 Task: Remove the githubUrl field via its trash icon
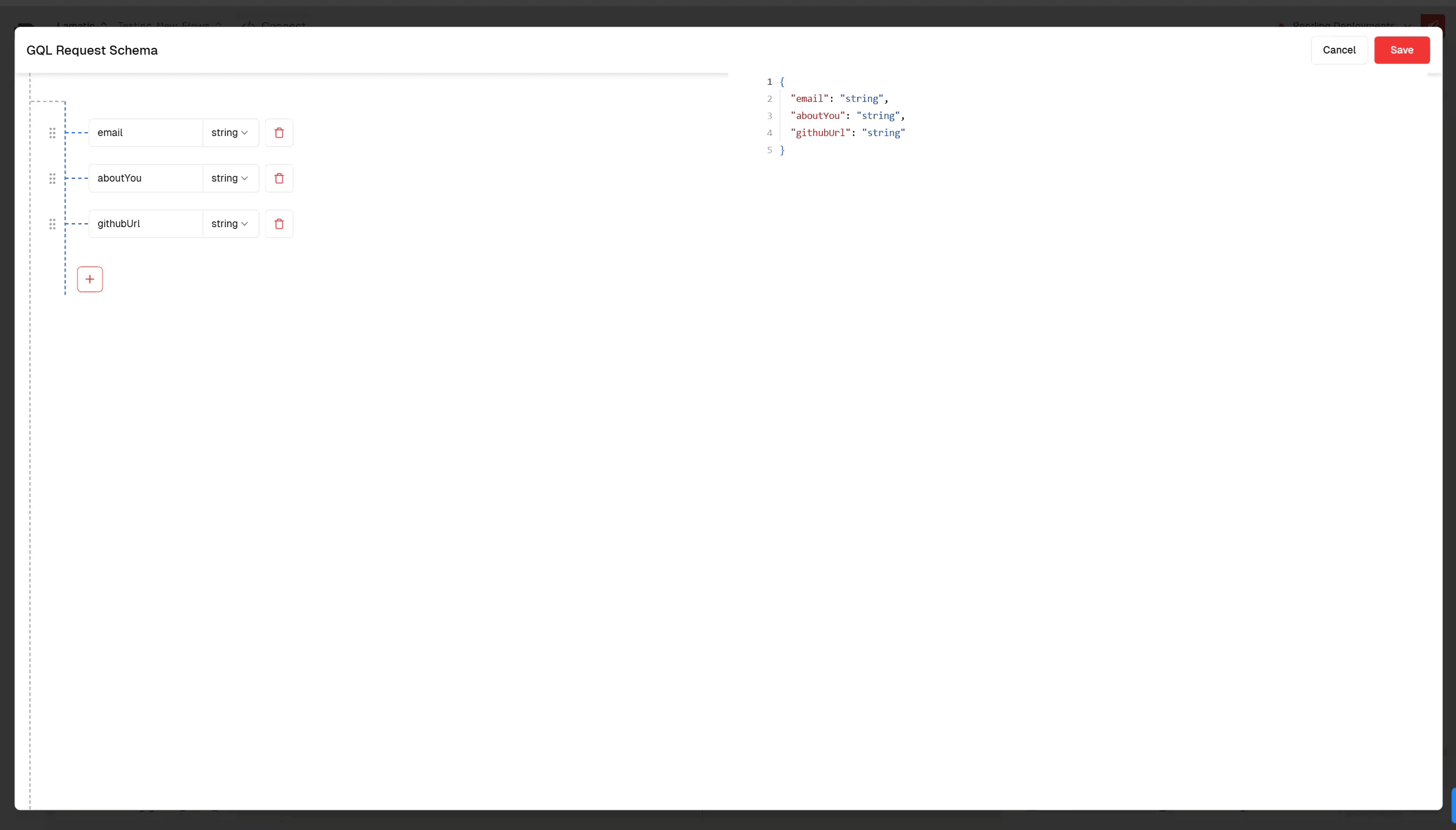279,224
